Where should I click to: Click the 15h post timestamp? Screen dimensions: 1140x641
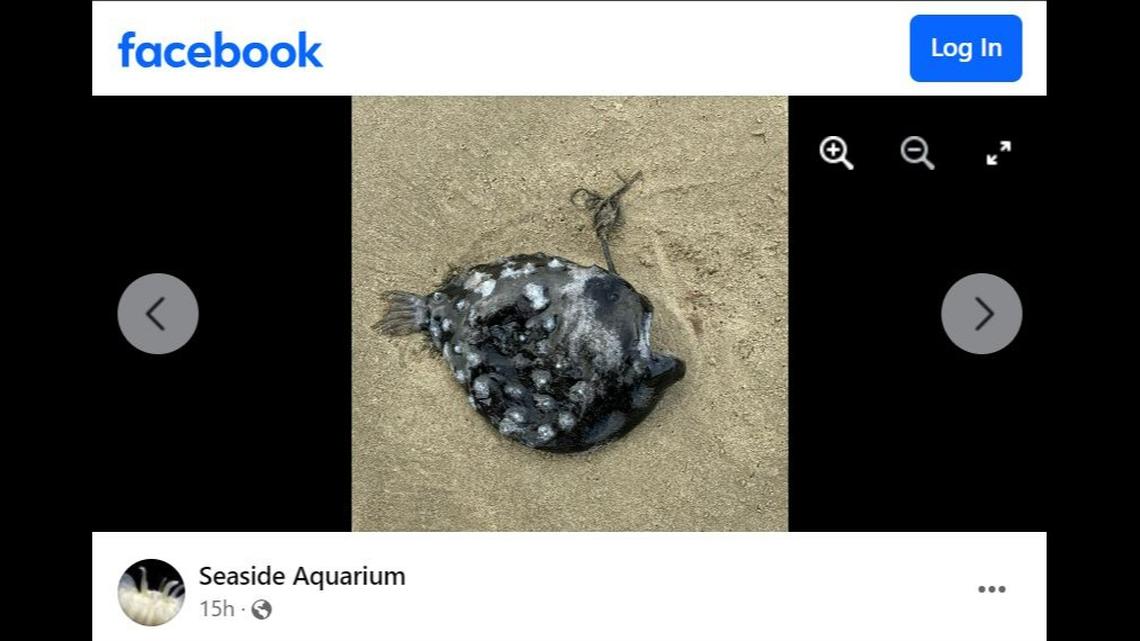[x=217, y=608]
